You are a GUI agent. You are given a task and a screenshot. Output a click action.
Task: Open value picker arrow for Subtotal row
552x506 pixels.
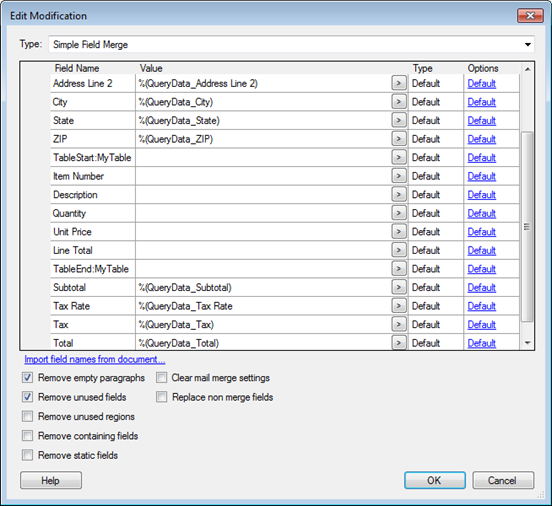(x=399, y=287)
